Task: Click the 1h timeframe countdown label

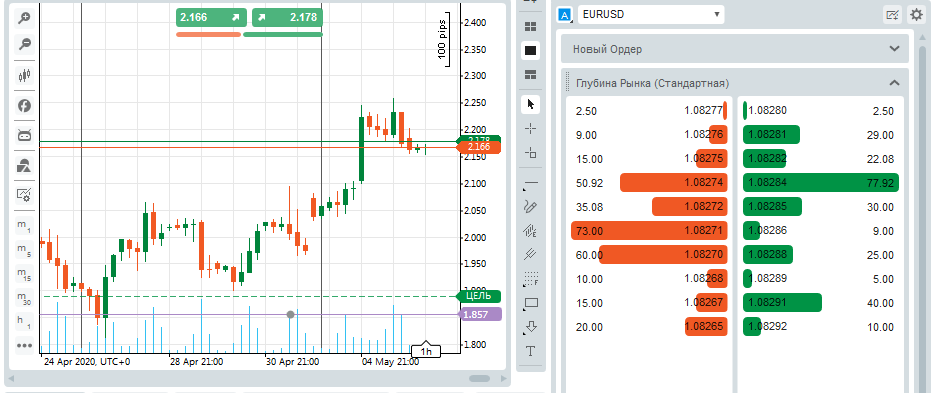Action: (x=426, y=351)
